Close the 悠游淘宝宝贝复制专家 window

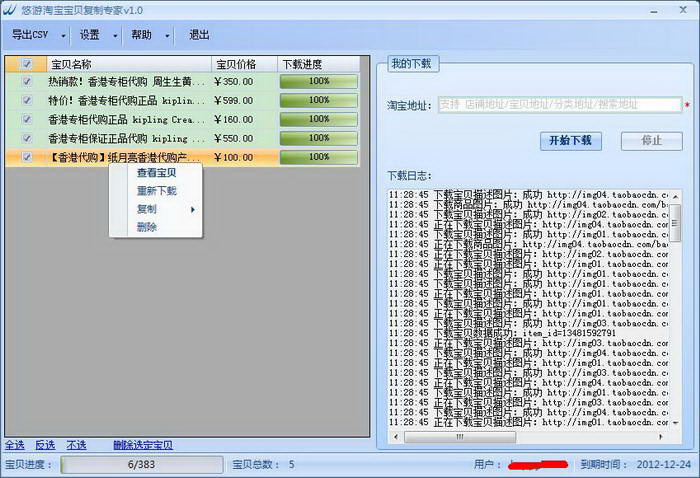click(x=683, y=9)
